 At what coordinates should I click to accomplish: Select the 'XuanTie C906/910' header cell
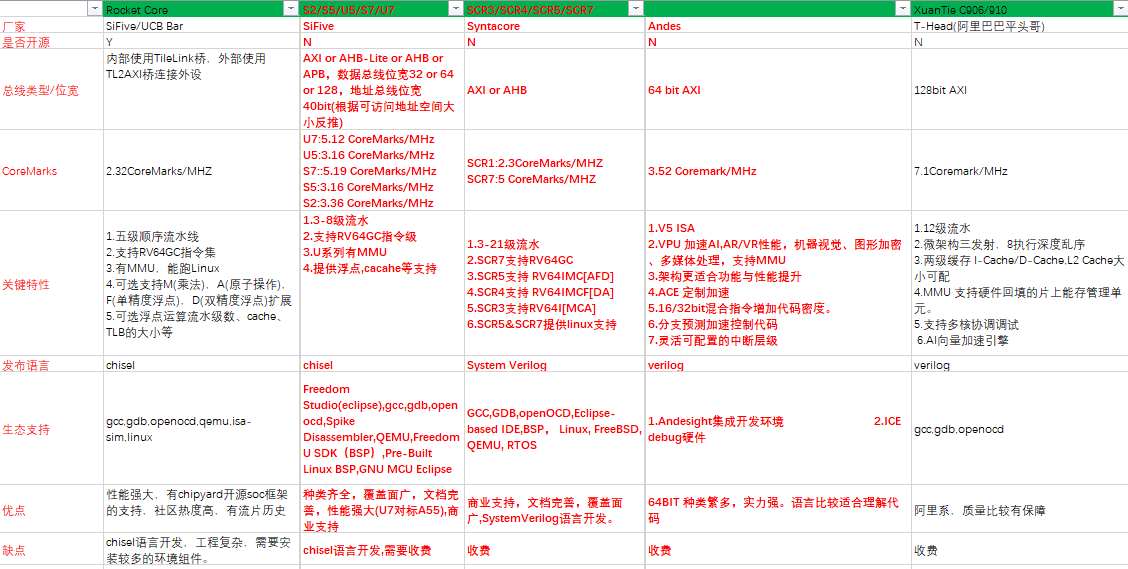(x=1019, y=9)
